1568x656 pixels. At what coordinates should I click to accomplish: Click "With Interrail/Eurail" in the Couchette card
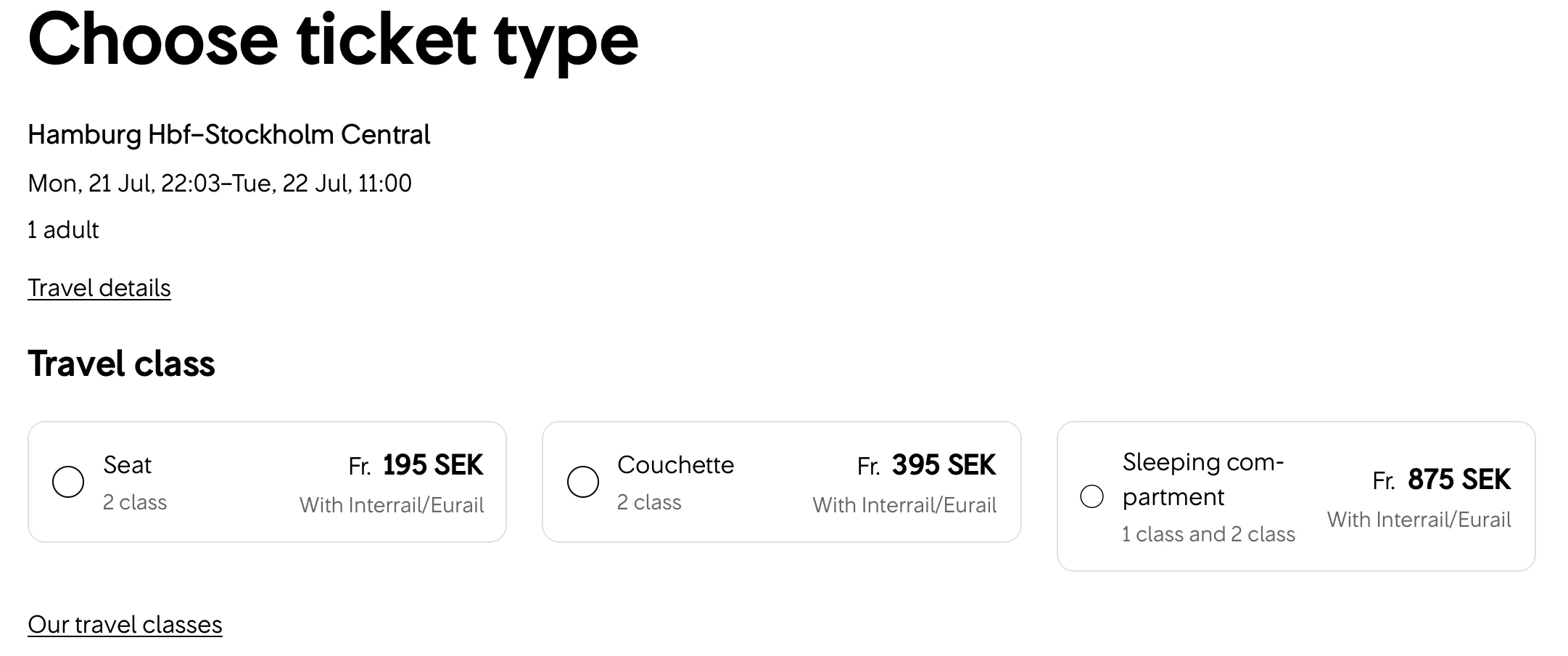[904, 505]
